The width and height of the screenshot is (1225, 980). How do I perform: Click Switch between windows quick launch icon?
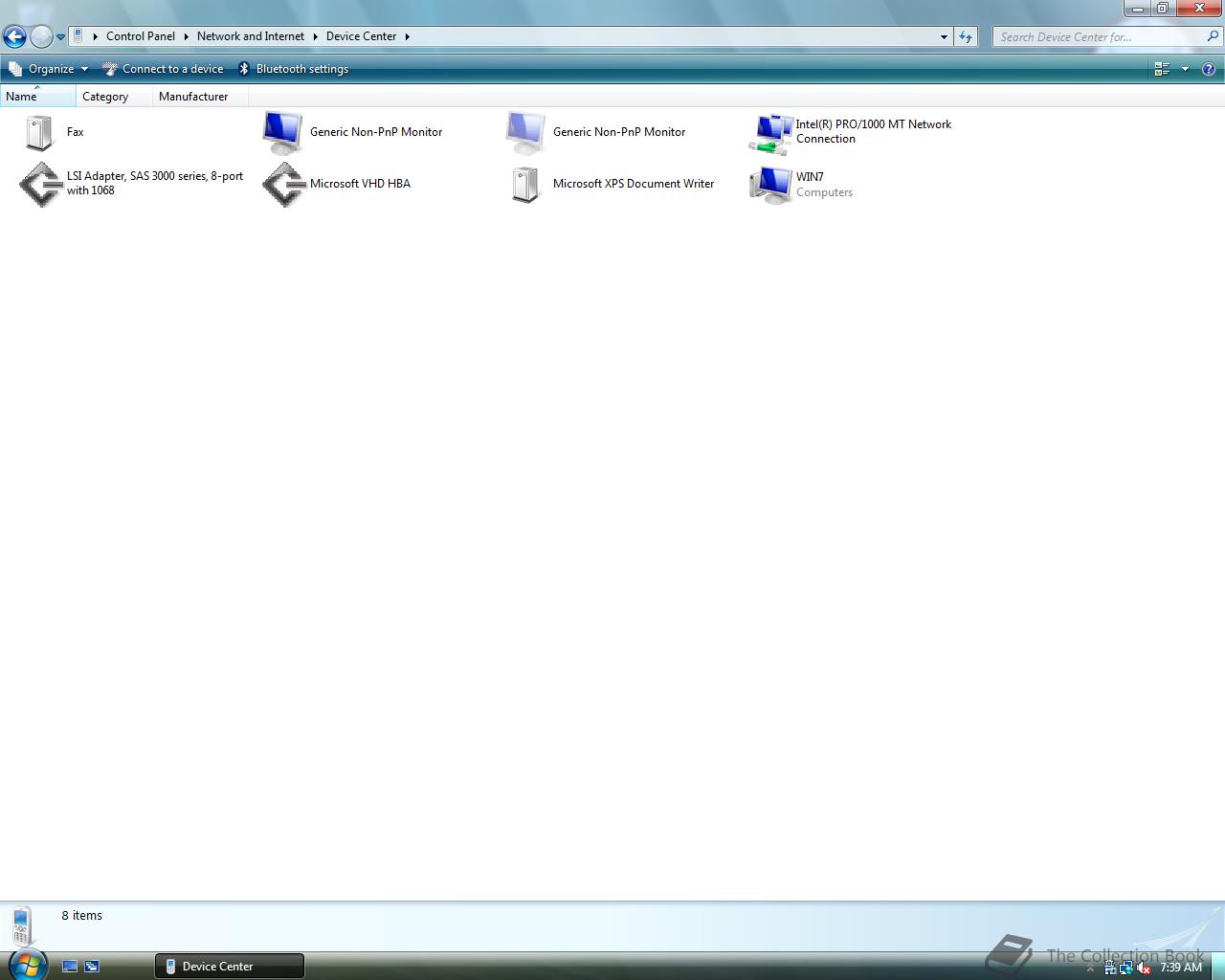92,967
